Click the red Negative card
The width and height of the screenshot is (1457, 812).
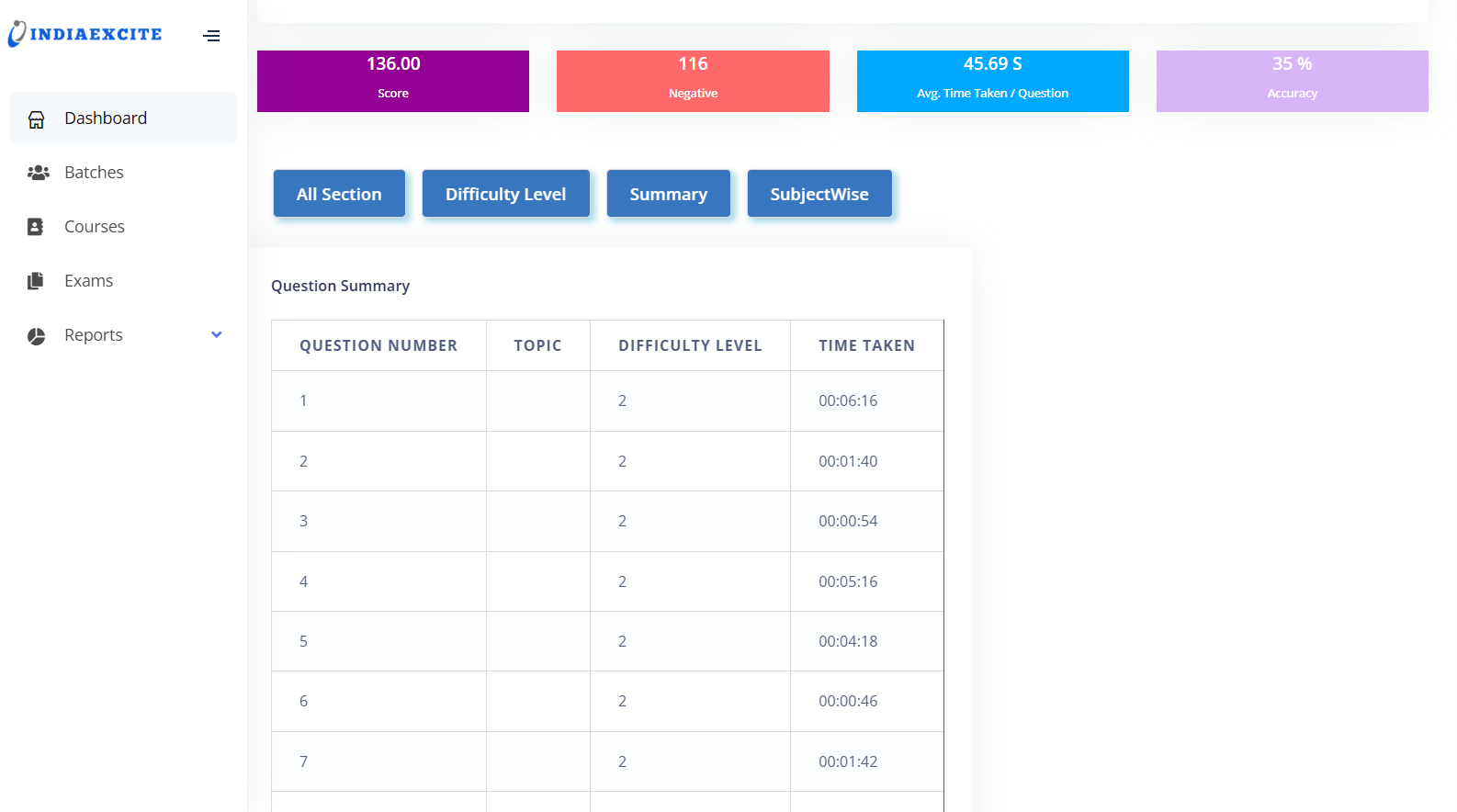click(693, 81)
